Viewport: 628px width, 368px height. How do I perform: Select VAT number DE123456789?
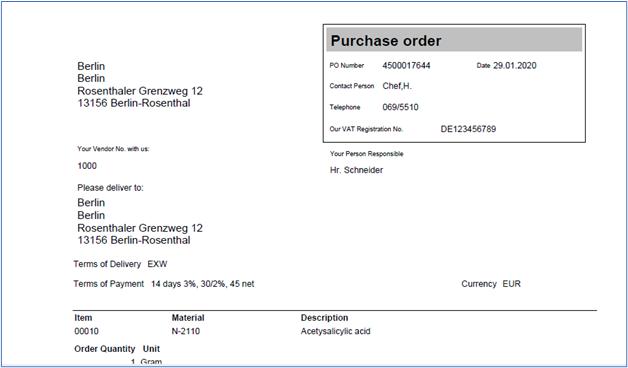click(x=468, y=129)
